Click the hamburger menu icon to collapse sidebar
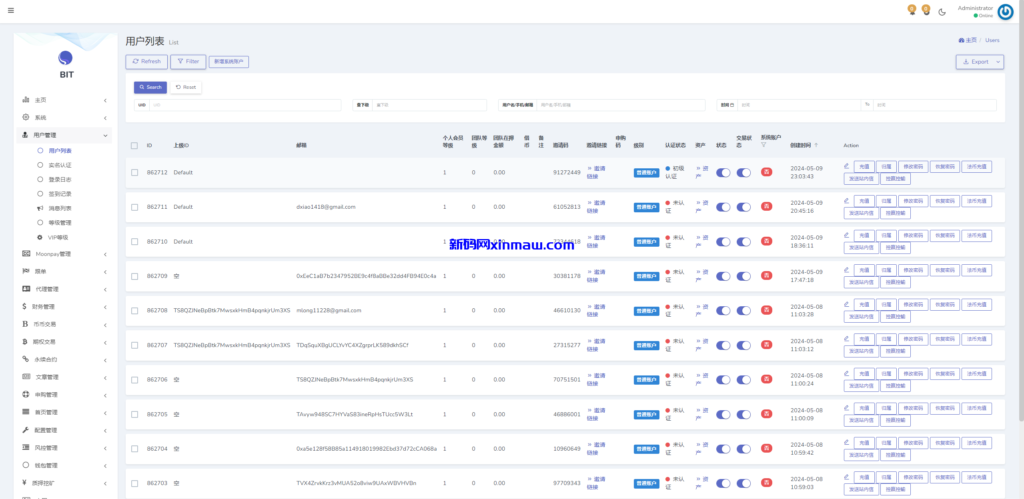Screen dimensions: 1024x499 [11, 10]
